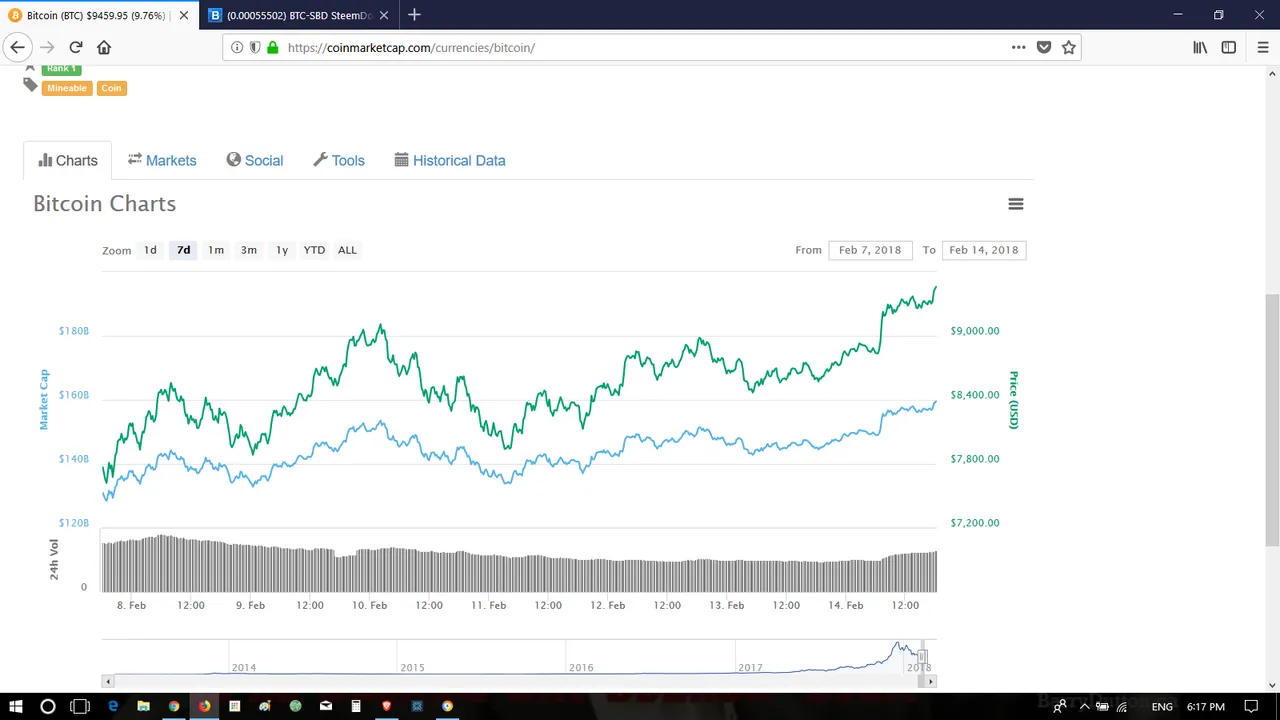Click the page scrollbar down arrow
1280x720 pixels.
1272,685
